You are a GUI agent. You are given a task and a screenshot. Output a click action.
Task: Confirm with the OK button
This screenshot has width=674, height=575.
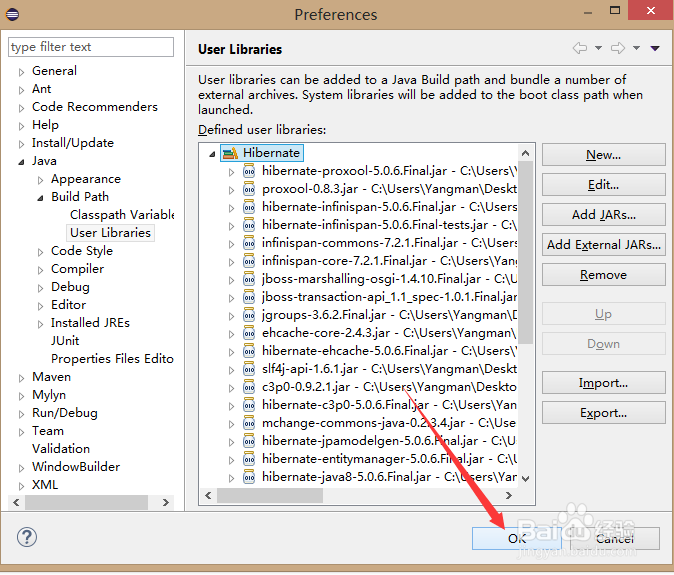[x=517, y=538]
